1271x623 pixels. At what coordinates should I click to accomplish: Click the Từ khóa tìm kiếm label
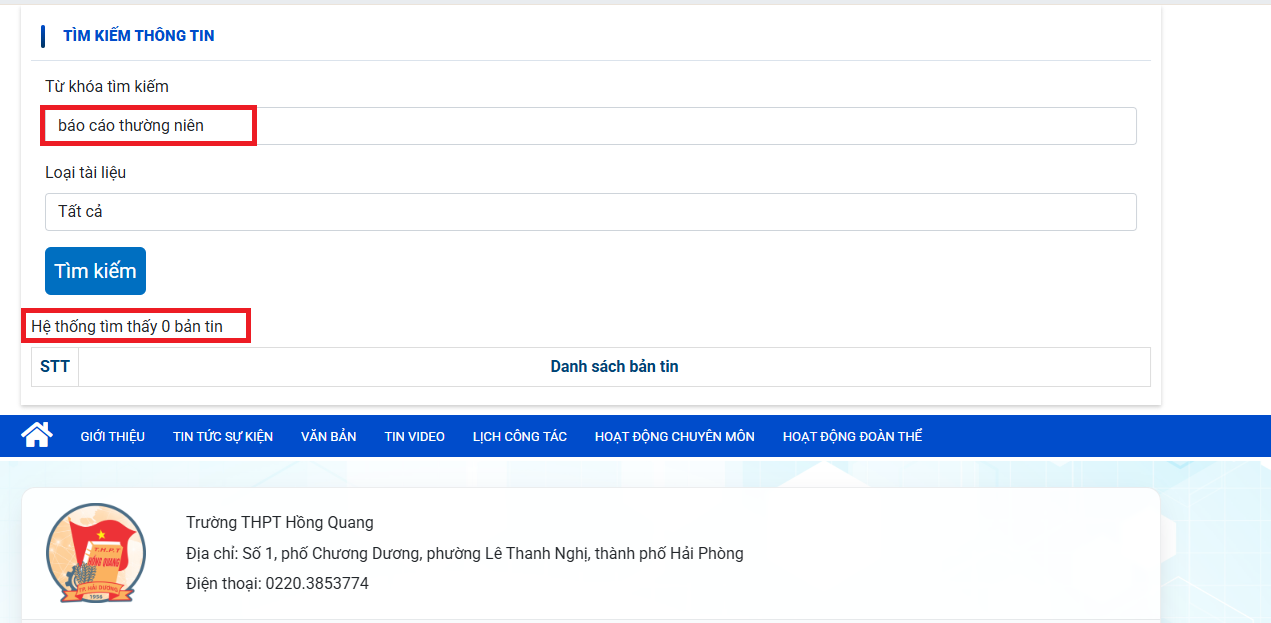coord(107,87)
